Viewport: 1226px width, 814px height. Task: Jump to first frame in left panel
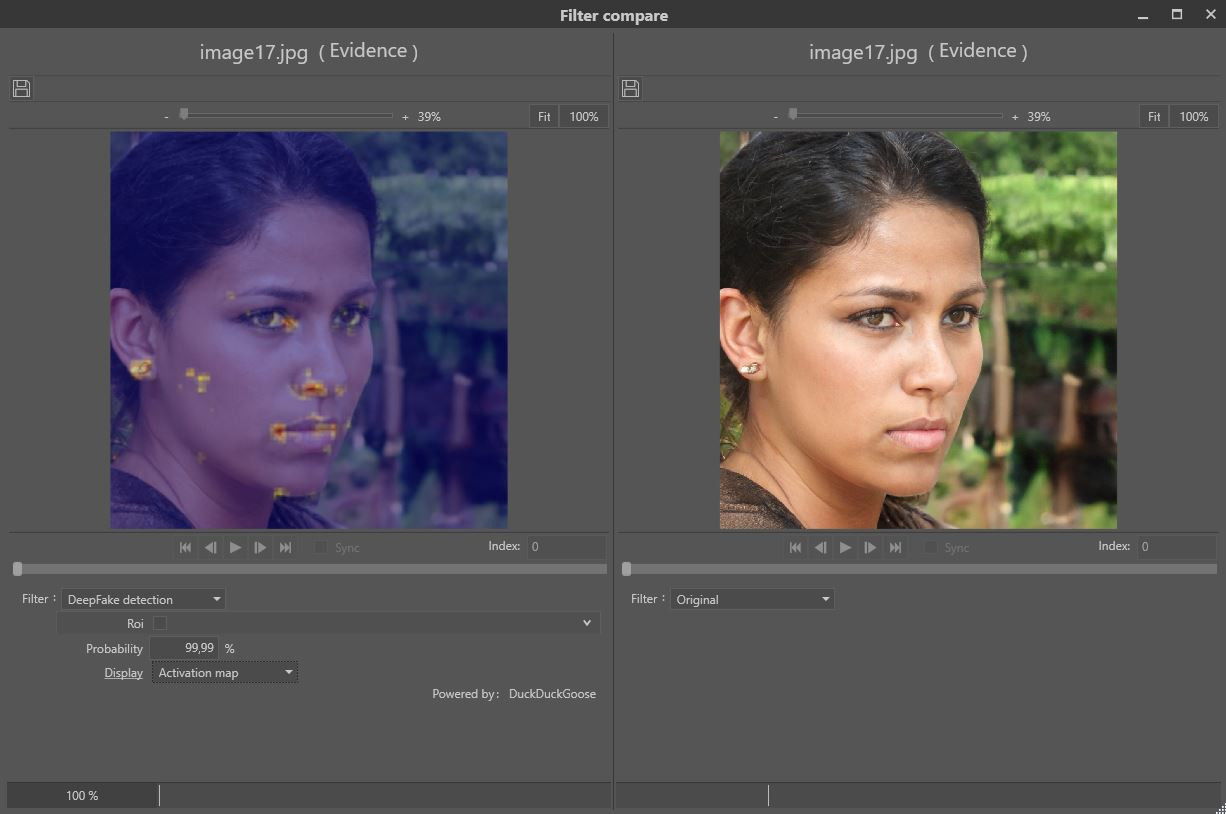[185, 547]
